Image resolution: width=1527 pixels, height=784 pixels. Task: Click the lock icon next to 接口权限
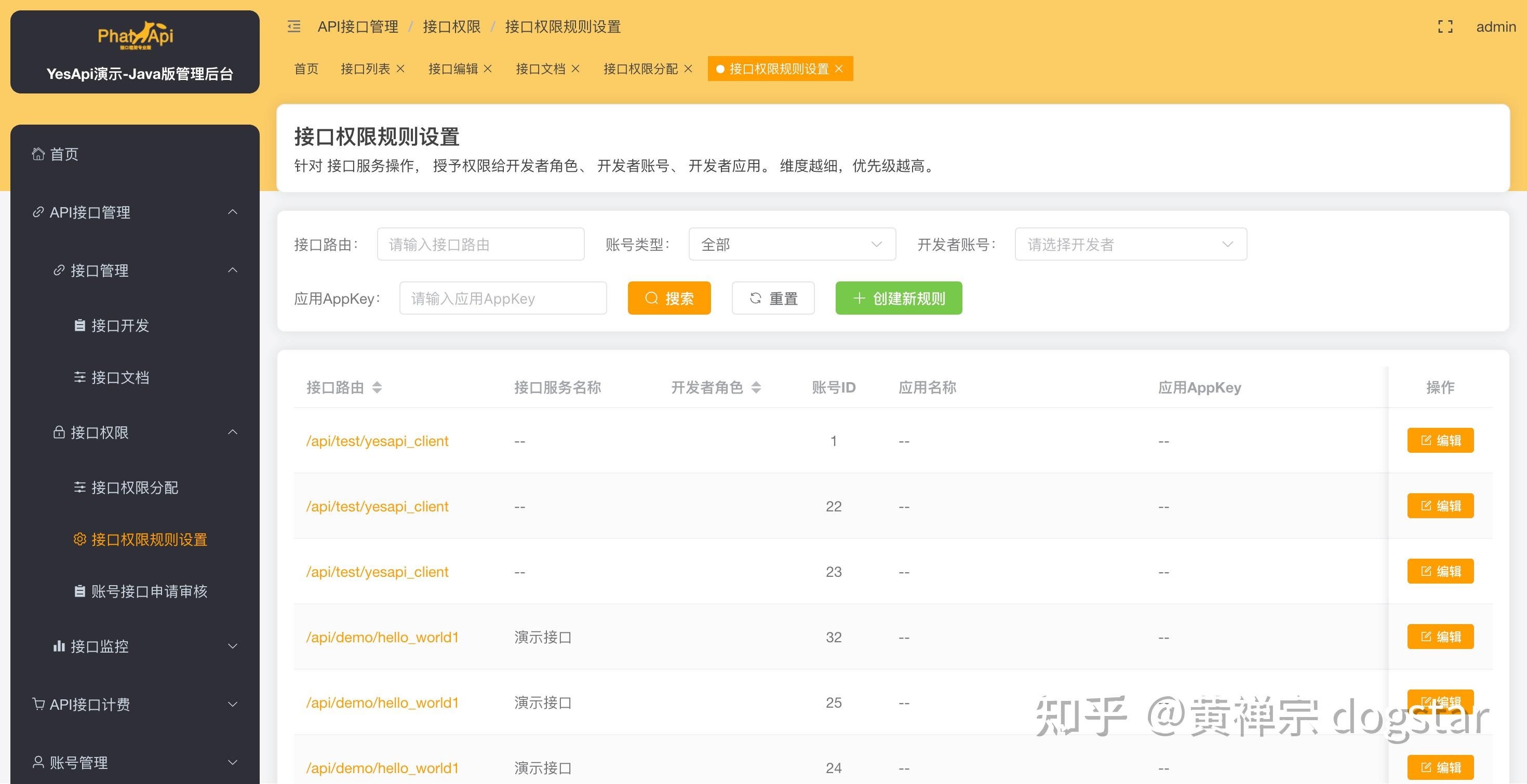point(59,432)
